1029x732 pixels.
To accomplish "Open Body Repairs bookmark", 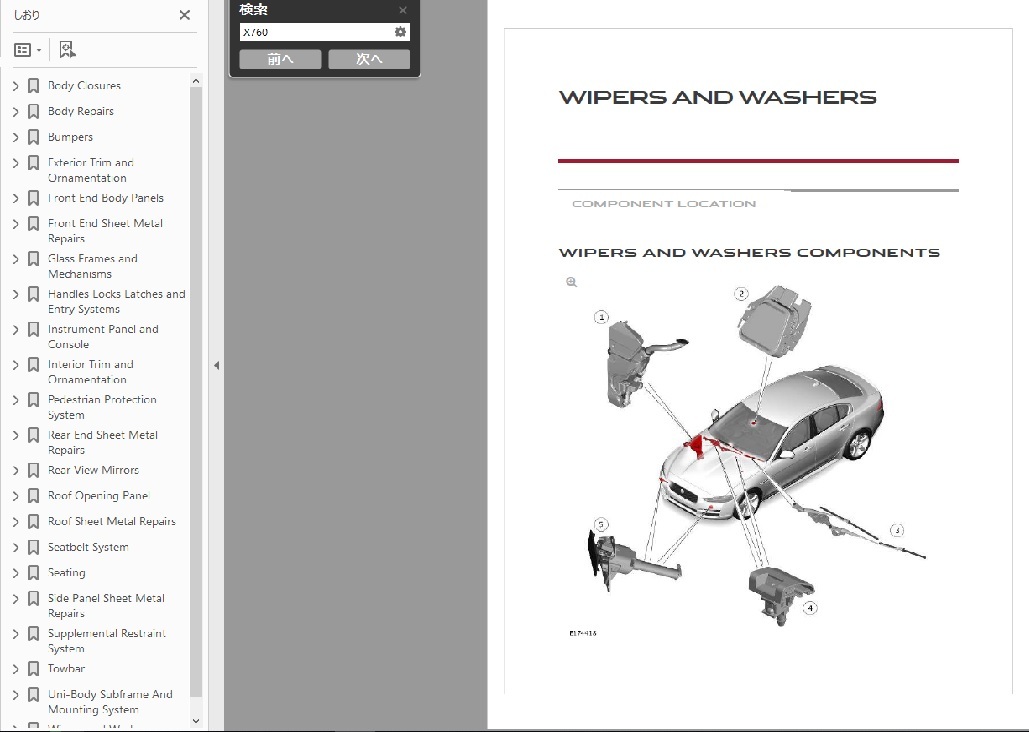I will click(81, 111).
